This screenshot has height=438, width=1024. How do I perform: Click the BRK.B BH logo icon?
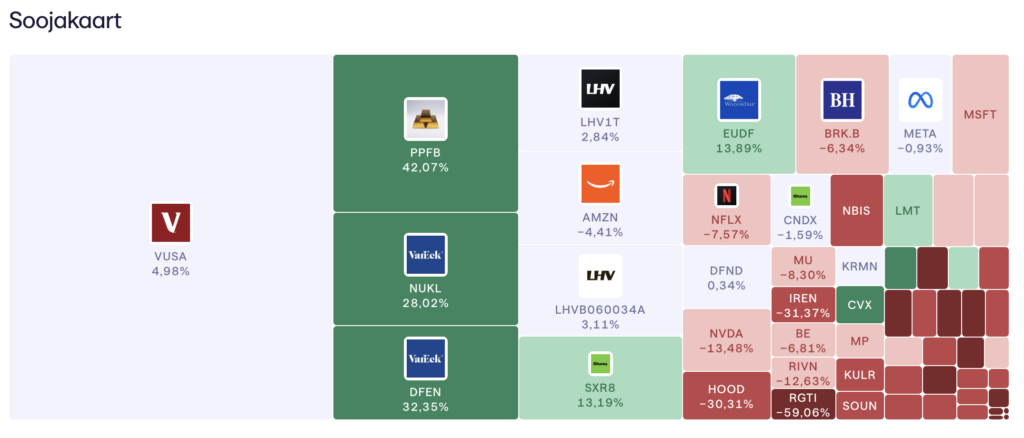point(842,99)
